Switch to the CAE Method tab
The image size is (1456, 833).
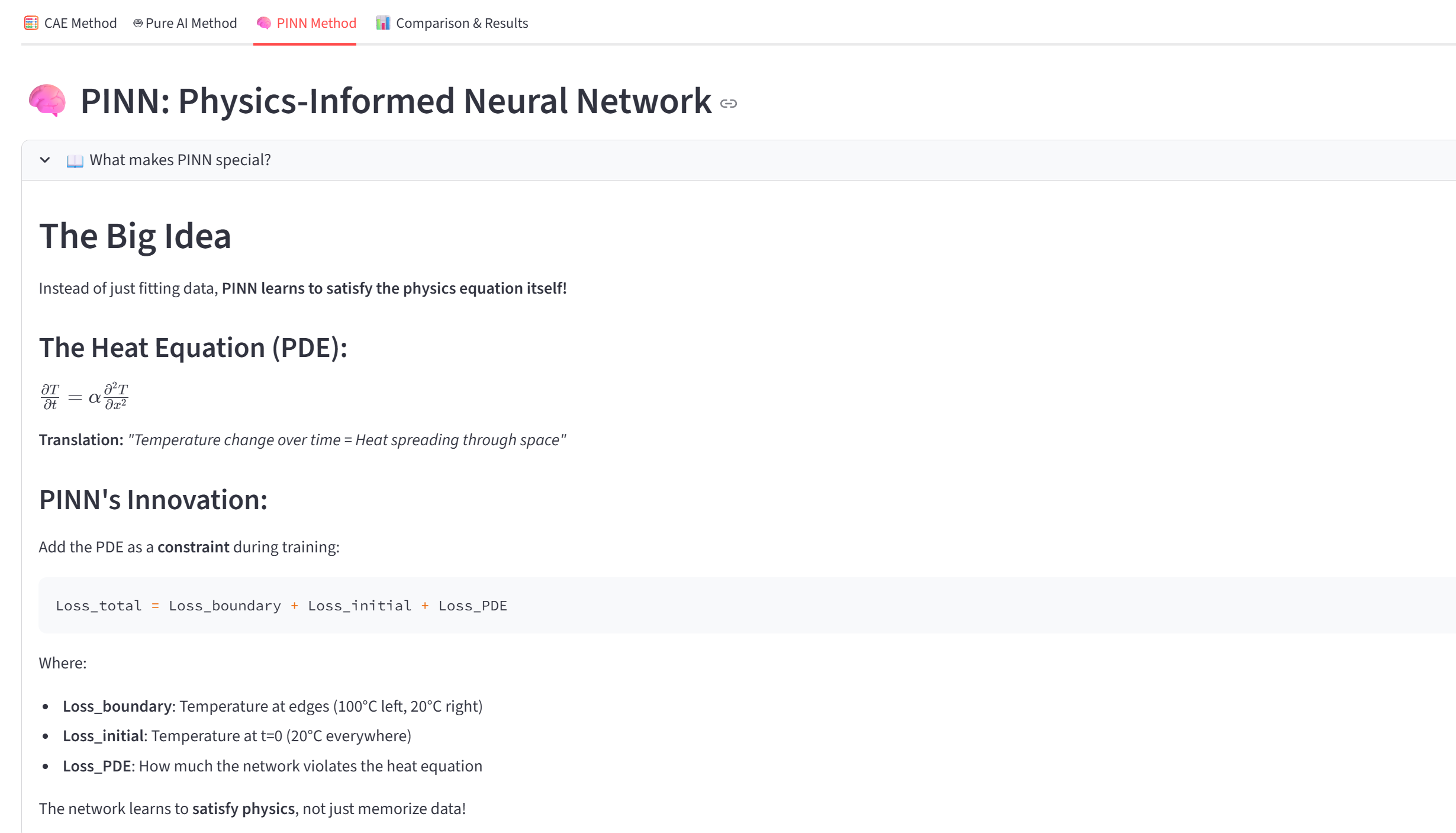[80, 23]
